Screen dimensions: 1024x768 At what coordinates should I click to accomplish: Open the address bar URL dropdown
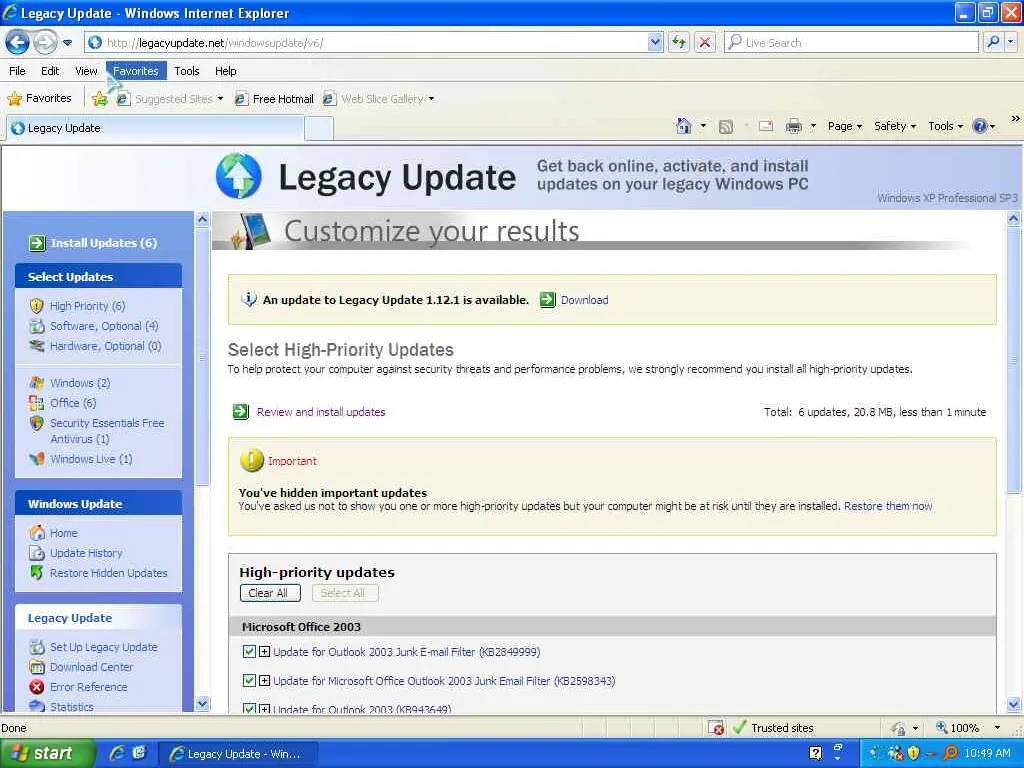coord(656,42)
